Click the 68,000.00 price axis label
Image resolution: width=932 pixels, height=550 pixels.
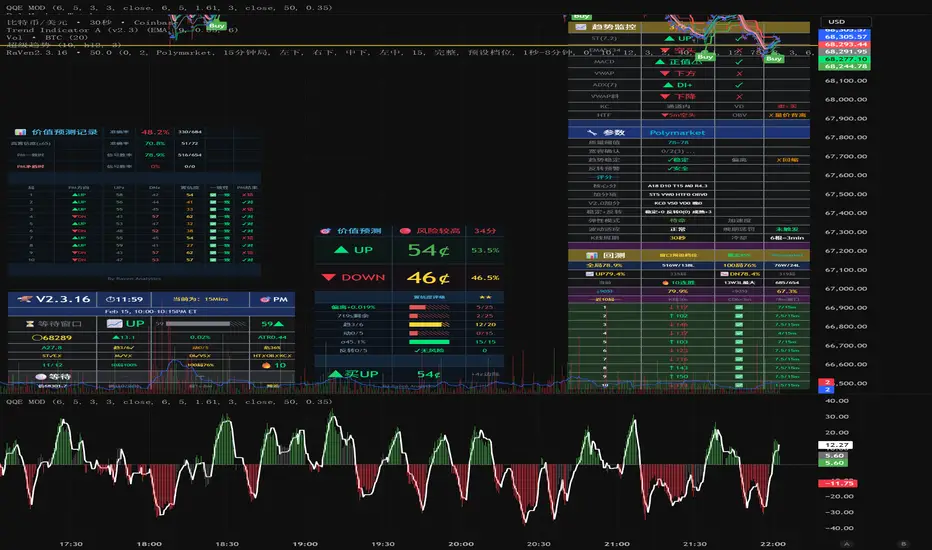coord(846,100)
